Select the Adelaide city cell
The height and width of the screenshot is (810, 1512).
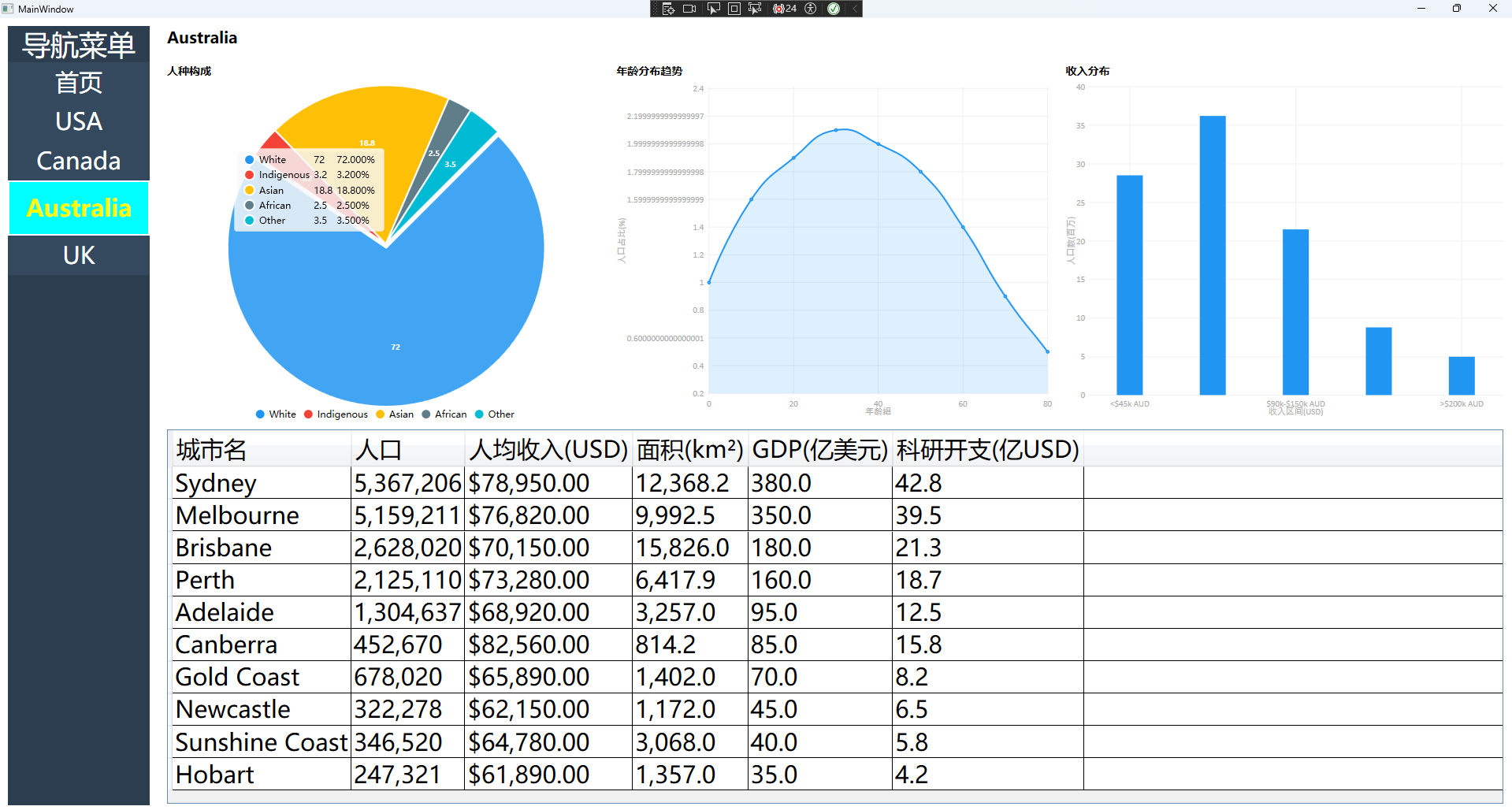(x=261, y=612)
